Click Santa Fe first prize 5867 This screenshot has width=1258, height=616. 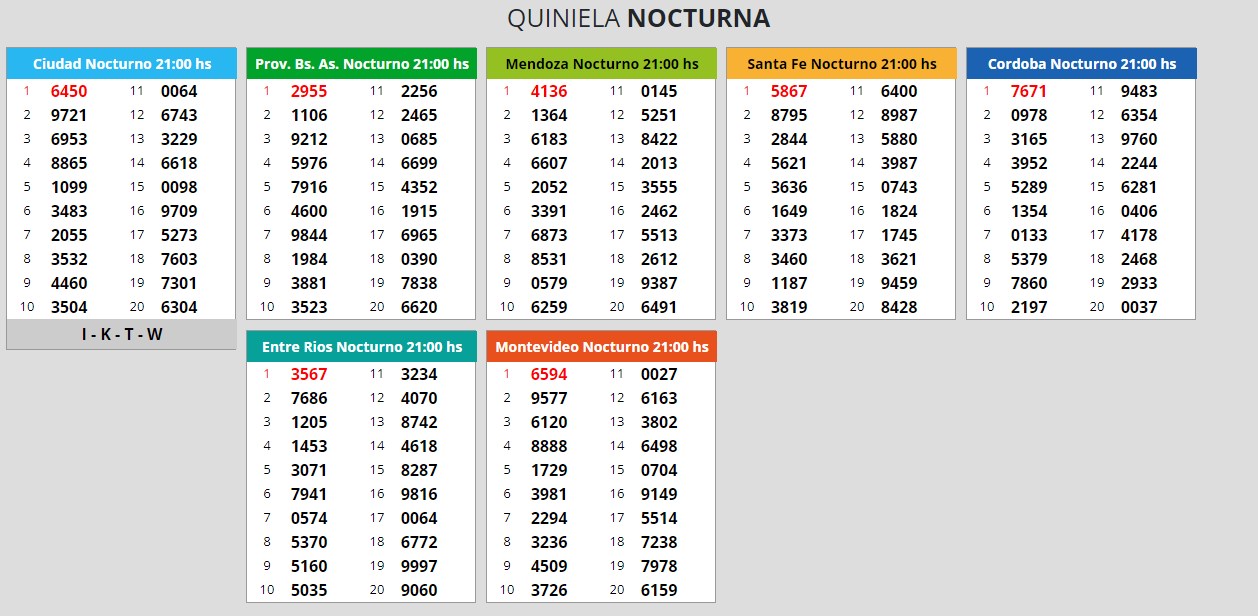click(789, 91)
